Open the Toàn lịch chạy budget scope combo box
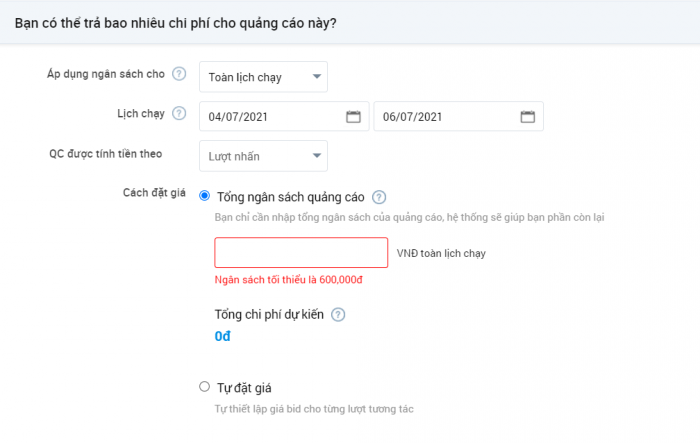 [x=263, y=77]
